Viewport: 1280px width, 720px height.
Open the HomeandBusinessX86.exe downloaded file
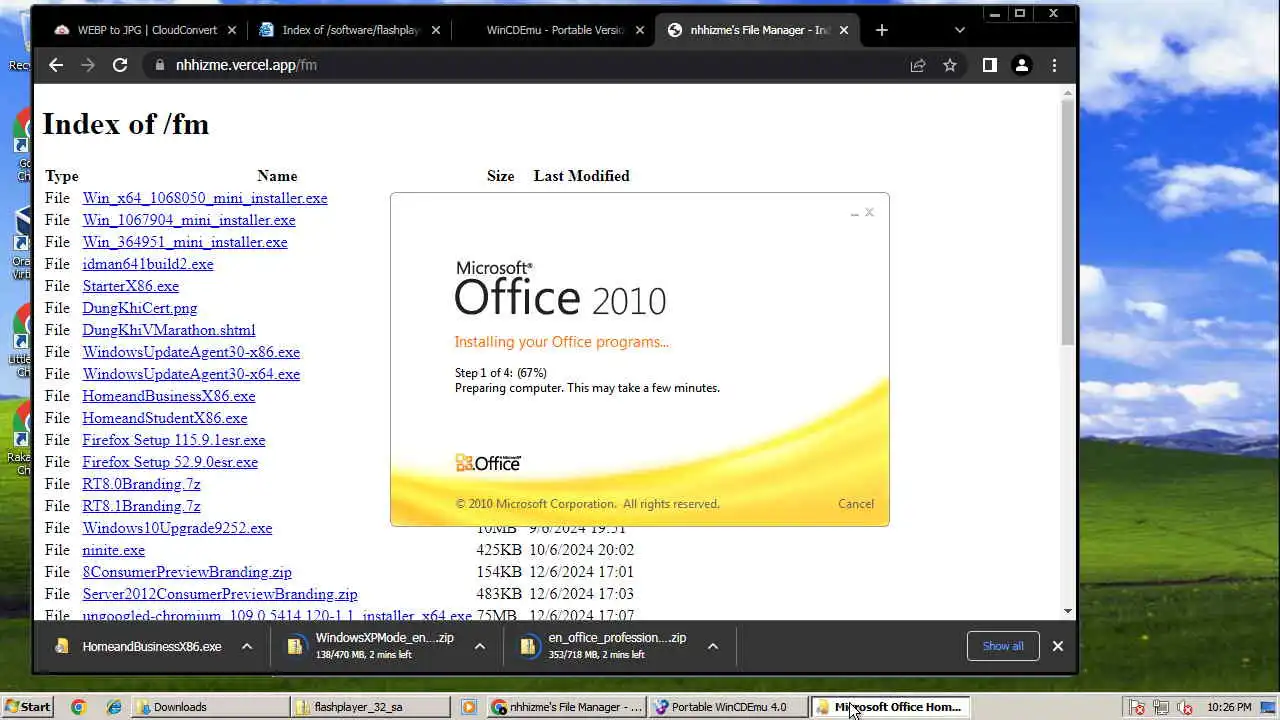click(151, 646)
